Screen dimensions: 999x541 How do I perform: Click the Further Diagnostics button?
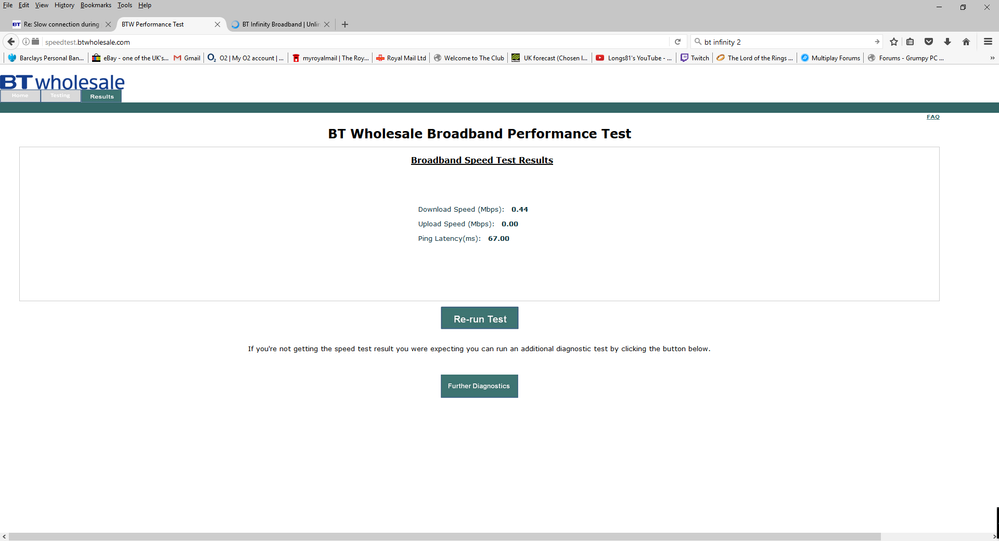tap(479, 386)
